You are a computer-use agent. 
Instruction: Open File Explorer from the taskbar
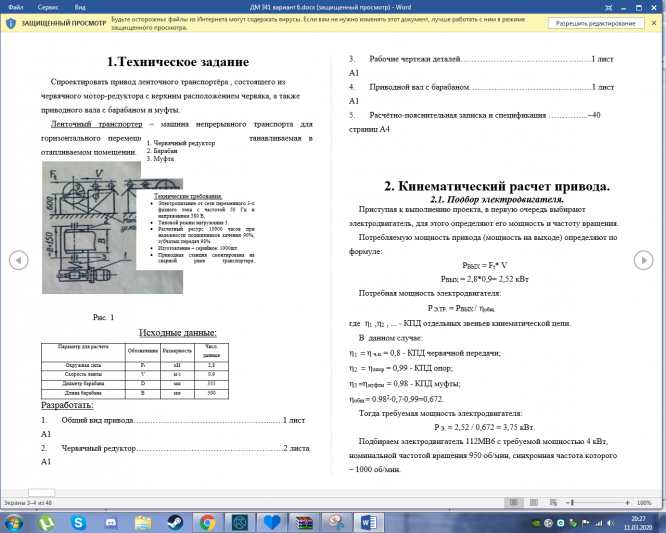point(143,522)
